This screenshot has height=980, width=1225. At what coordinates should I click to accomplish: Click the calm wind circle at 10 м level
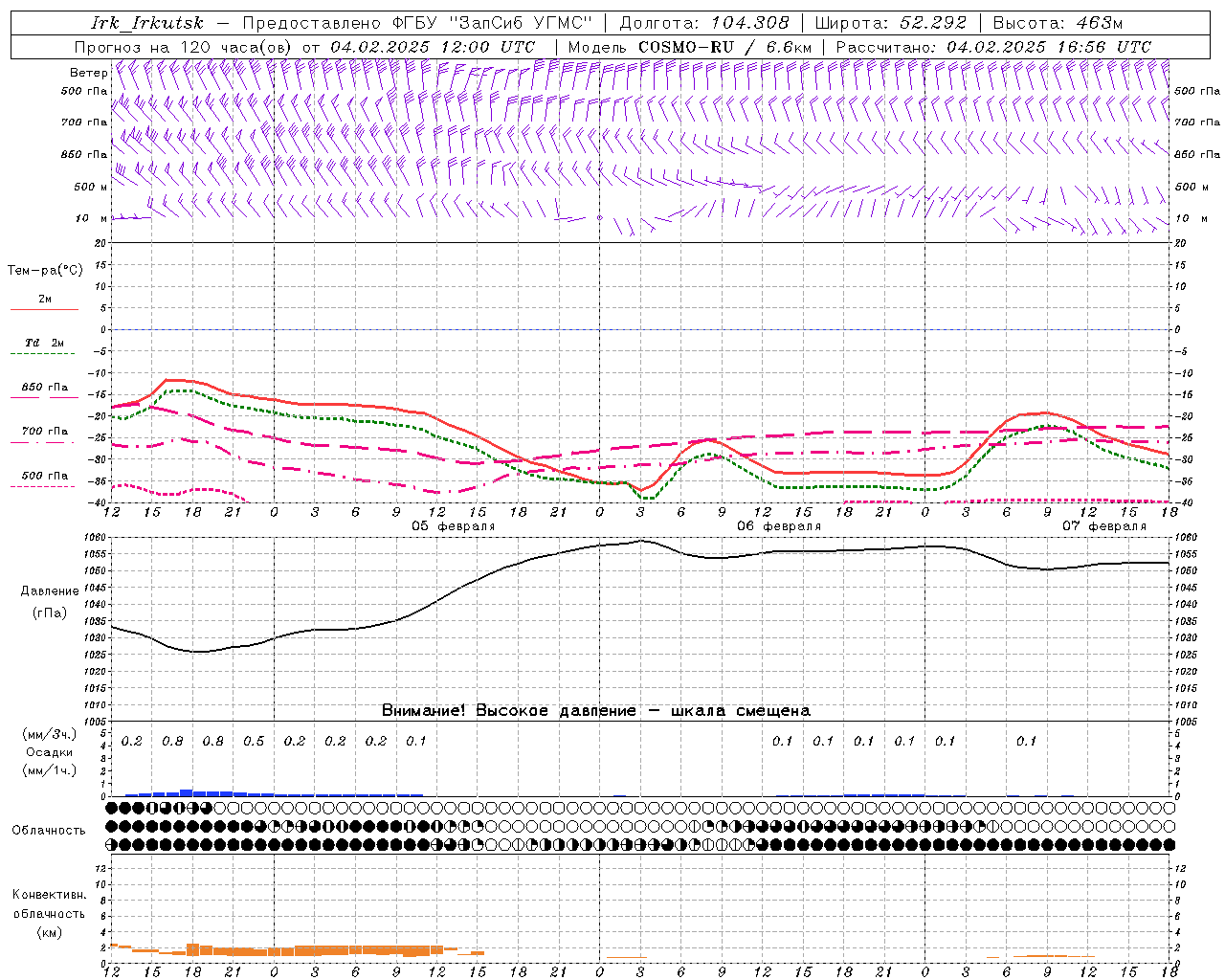pyautogui.click(x=599, y=218)
